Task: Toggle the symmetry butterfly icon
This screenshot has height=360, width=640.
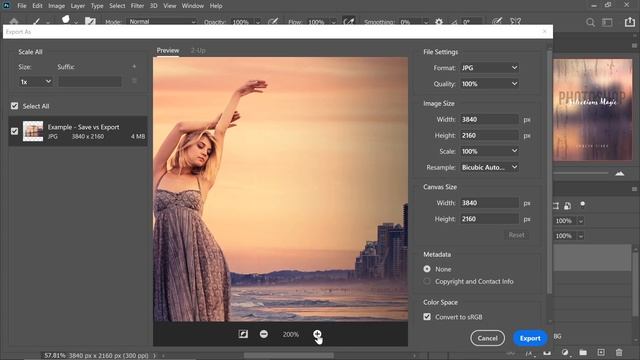Action: tap(516, 22)
